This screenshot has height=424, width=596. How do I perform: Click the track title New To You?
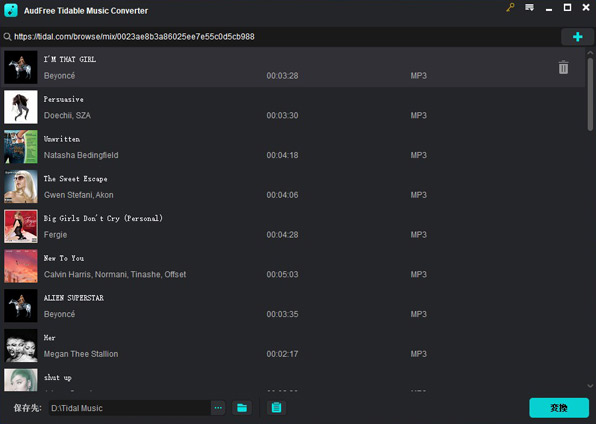64,258
